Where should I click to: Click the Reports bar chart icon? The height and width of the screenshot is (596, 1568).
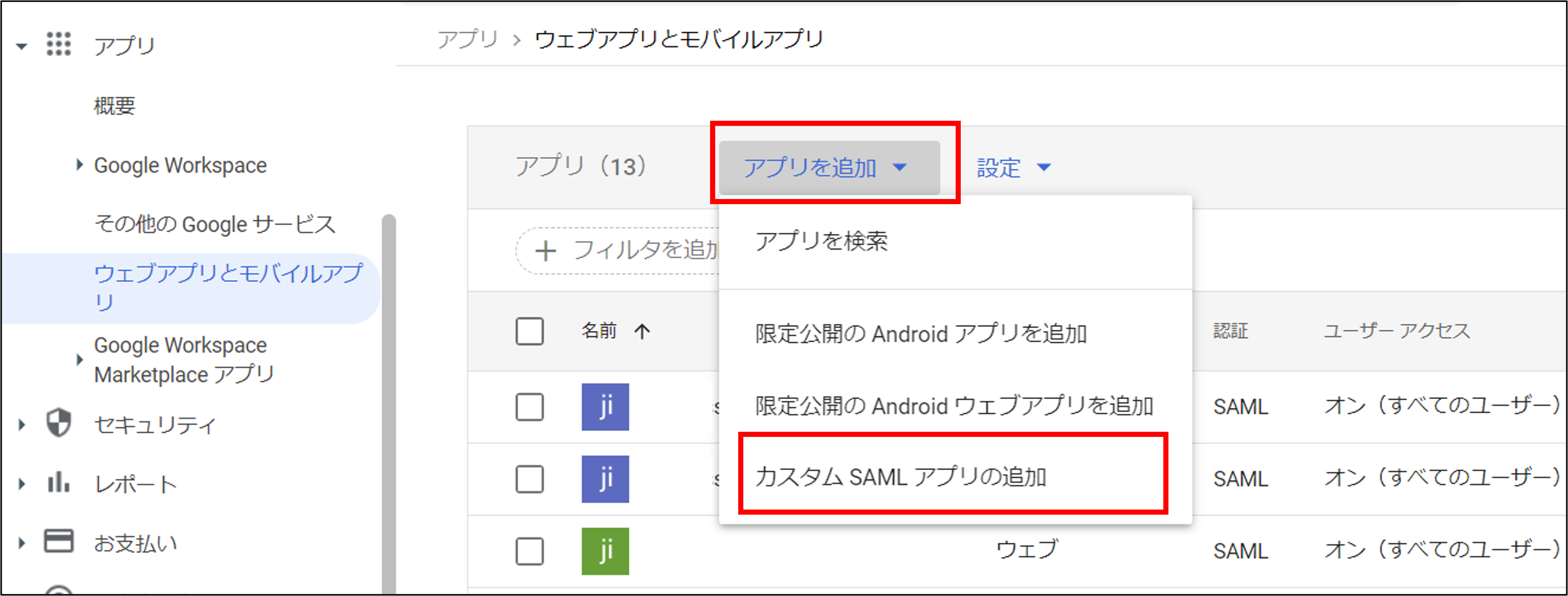pos(59,483)
